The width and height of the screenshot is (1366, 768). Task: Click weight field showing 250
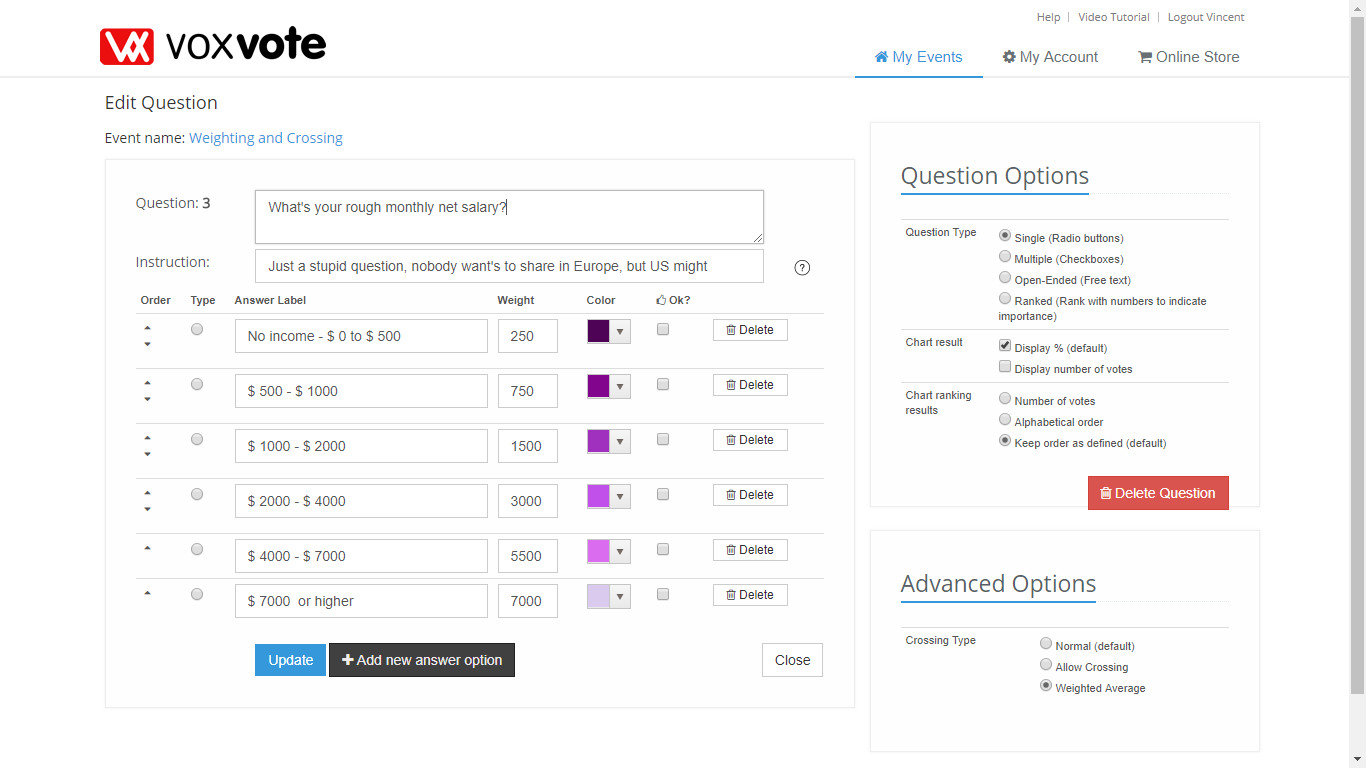point(528,336)
